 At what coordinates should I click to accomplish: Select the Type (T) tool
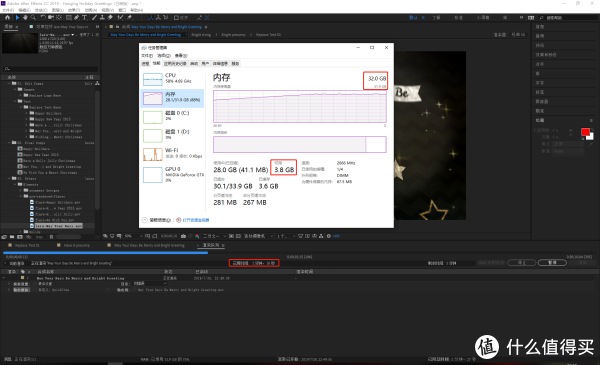(x=85, y=18)
